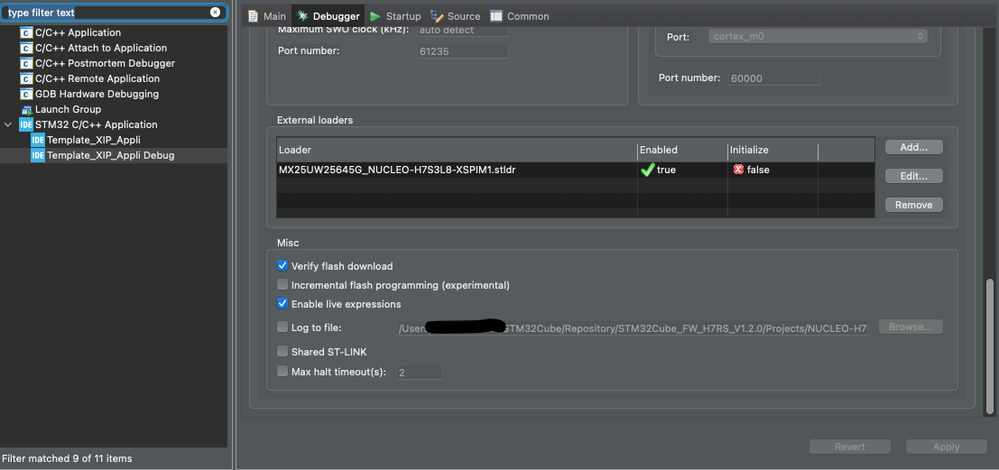
Task: Click the Revert button
Action: pyautogui.click(x=849, y=446)
